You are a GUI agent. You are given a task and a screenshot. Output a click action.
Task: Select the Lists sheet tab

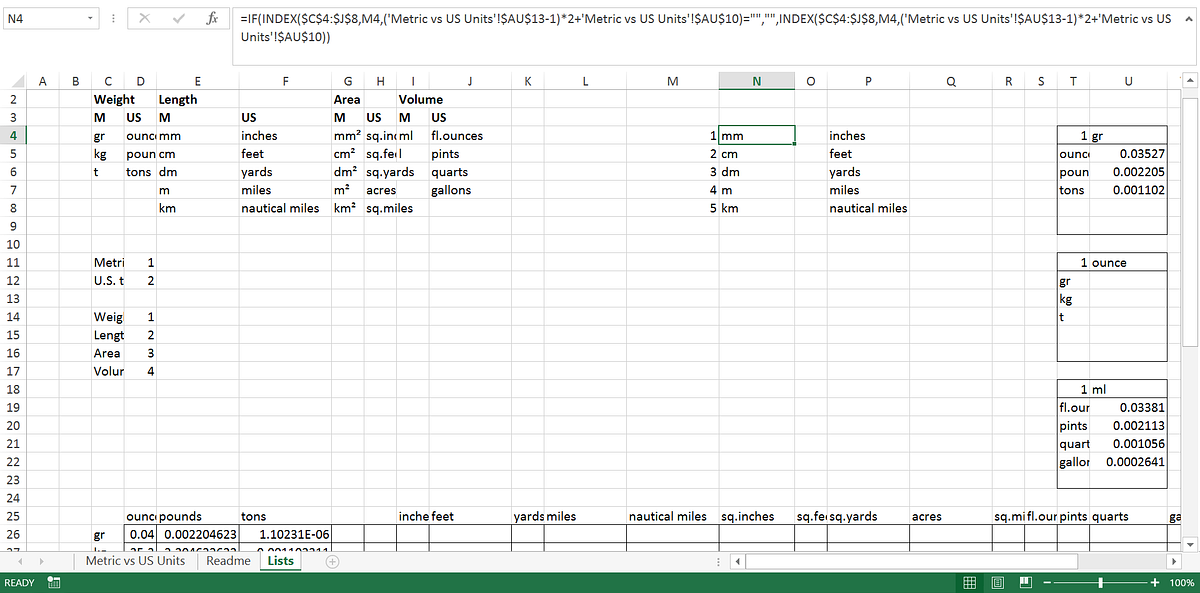coord(281,561)
